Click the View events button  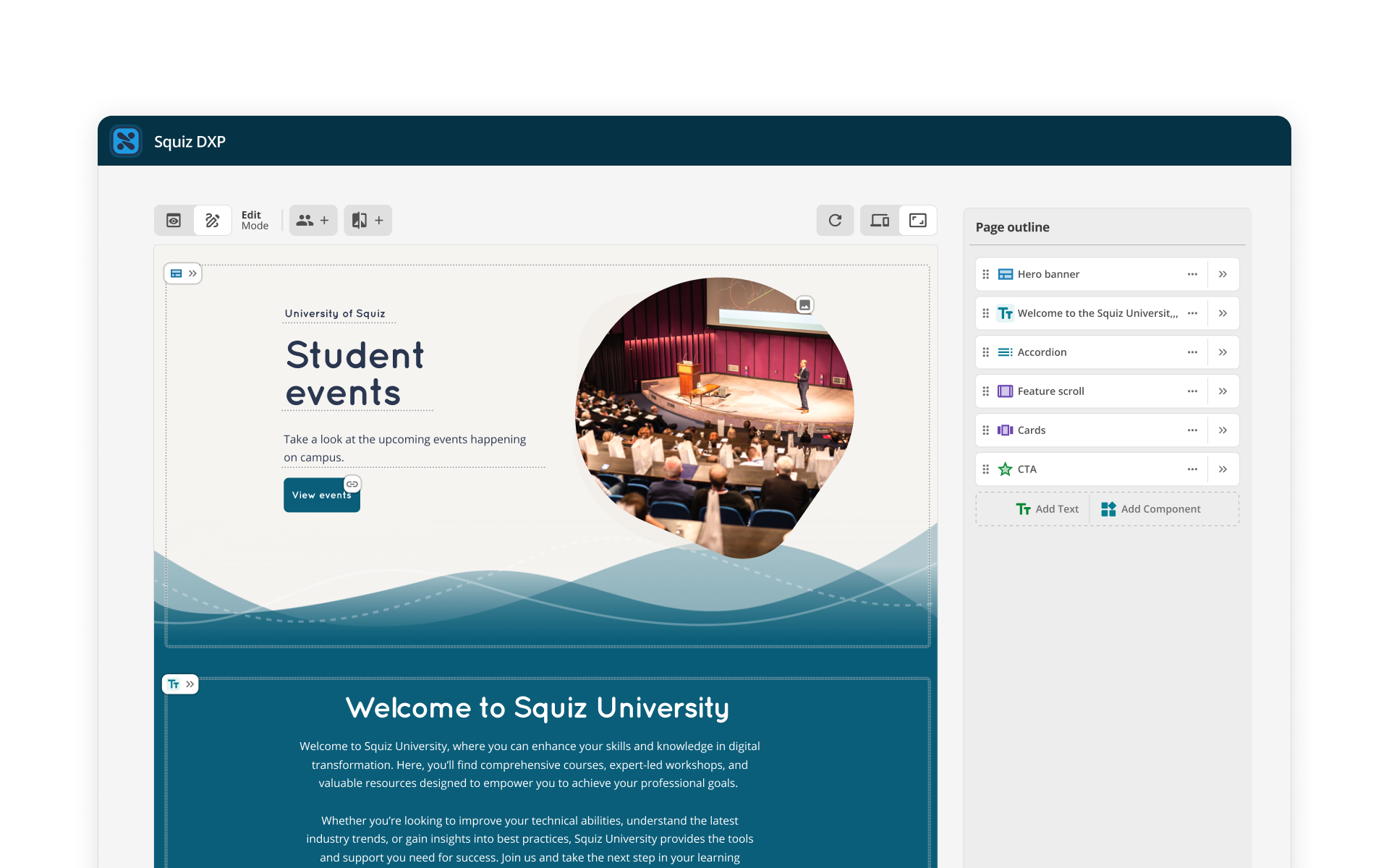(x=321, y=494)
